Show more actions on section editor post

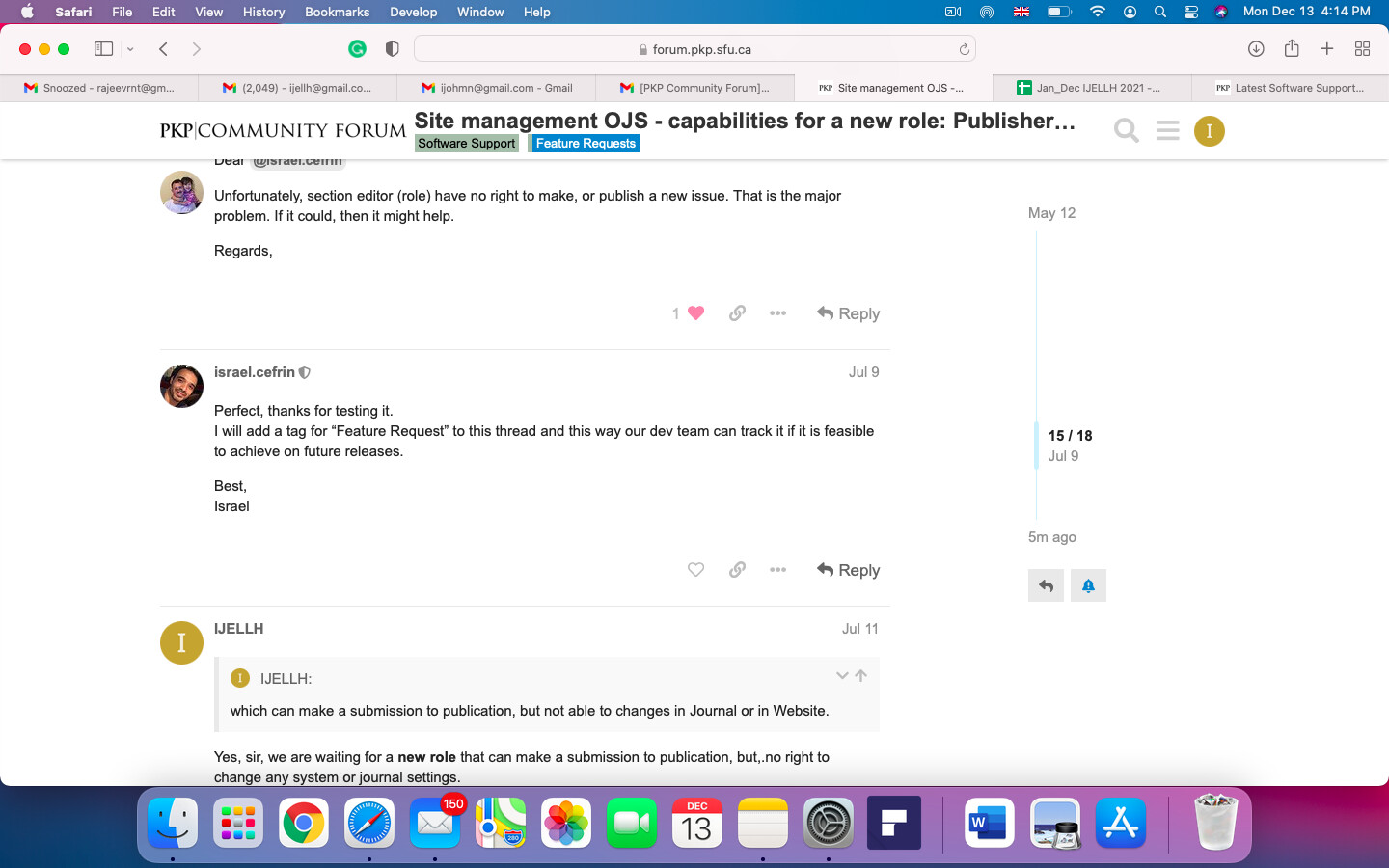[x=778, y=313]
